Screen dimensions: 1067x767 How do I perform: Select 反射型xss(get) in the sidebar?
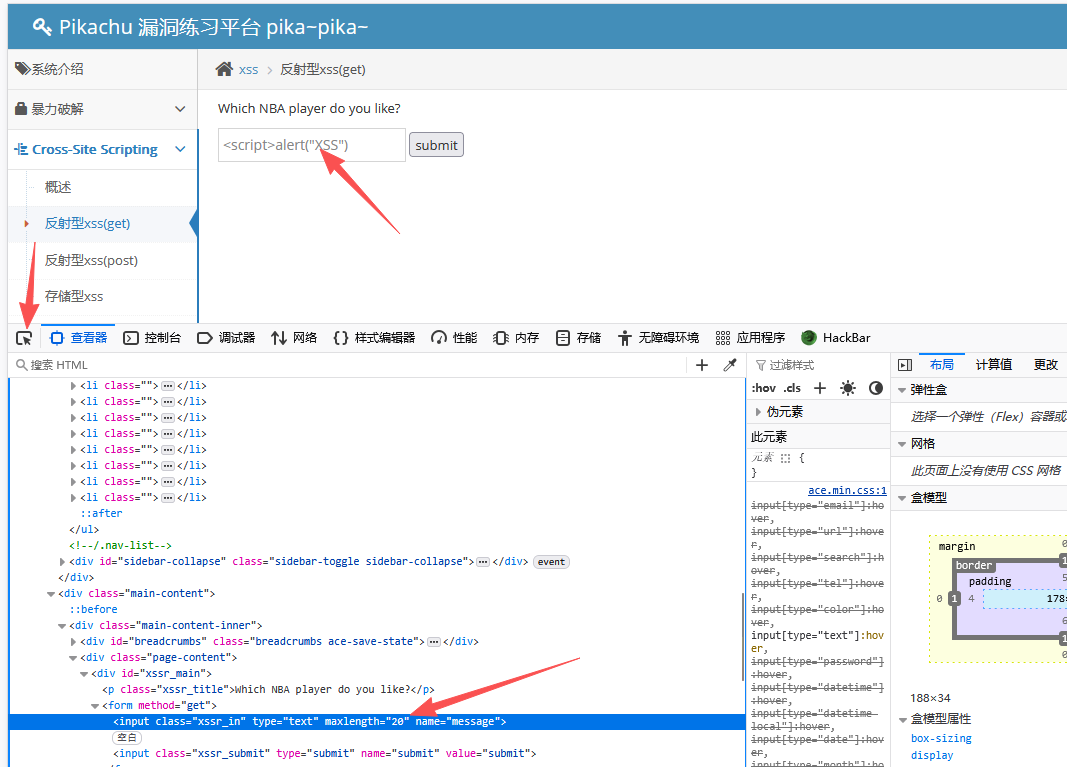[x=87, y=223]
